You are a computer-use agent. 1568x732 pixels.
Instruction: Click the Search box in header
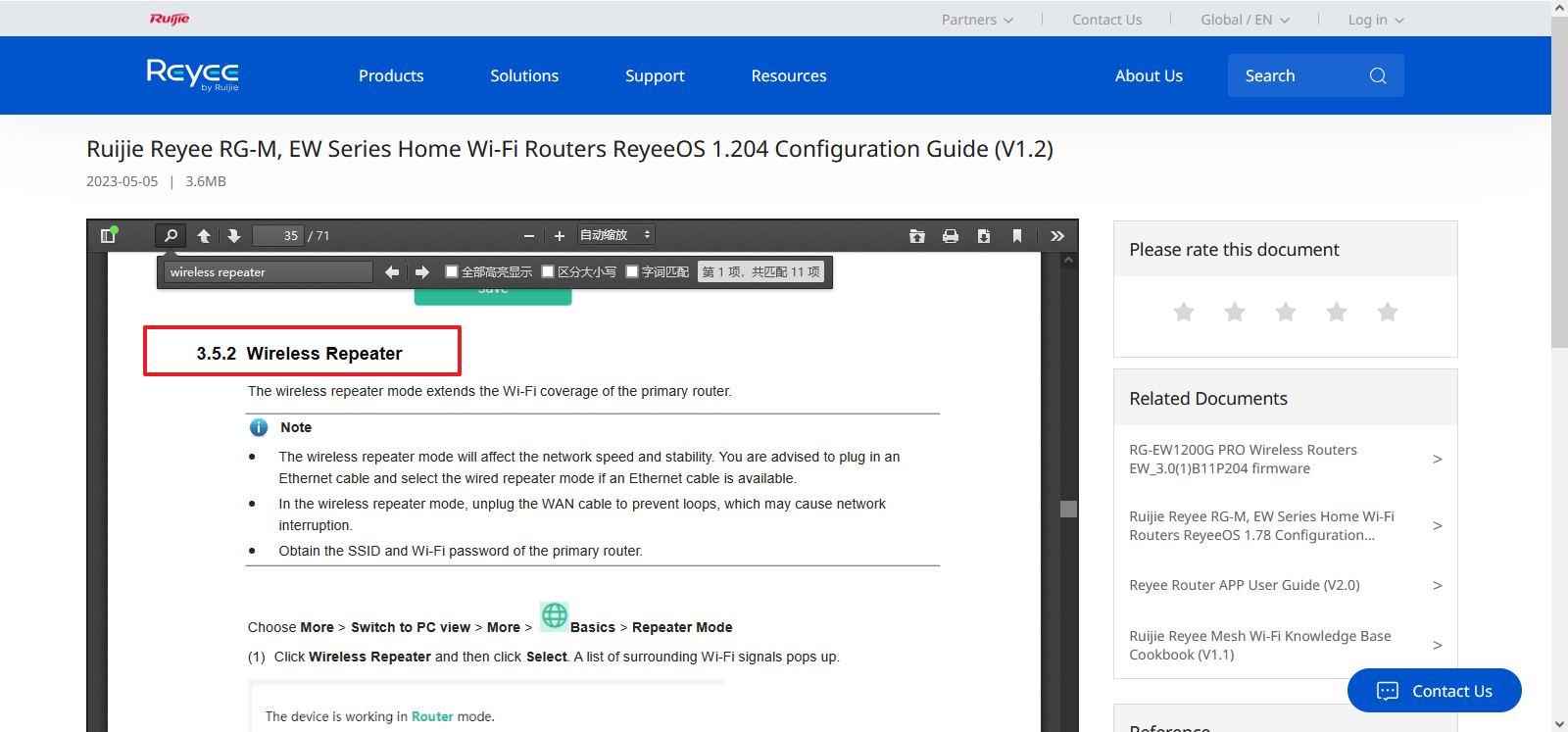[1315, 75]
